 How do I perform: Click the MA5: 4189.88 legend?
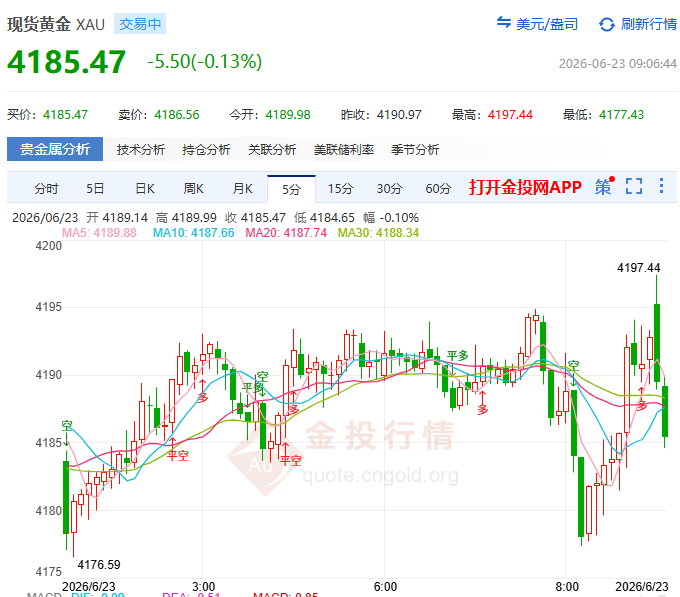(99, 233)
